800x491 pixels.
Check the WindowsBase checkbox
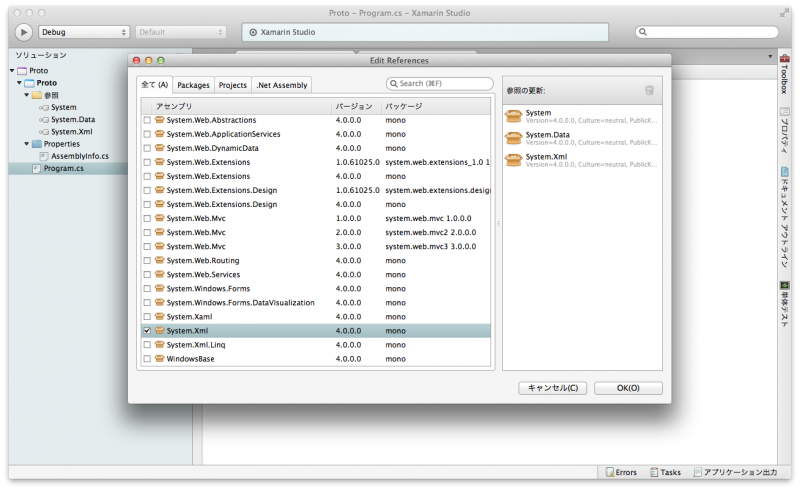coord(147,359)
